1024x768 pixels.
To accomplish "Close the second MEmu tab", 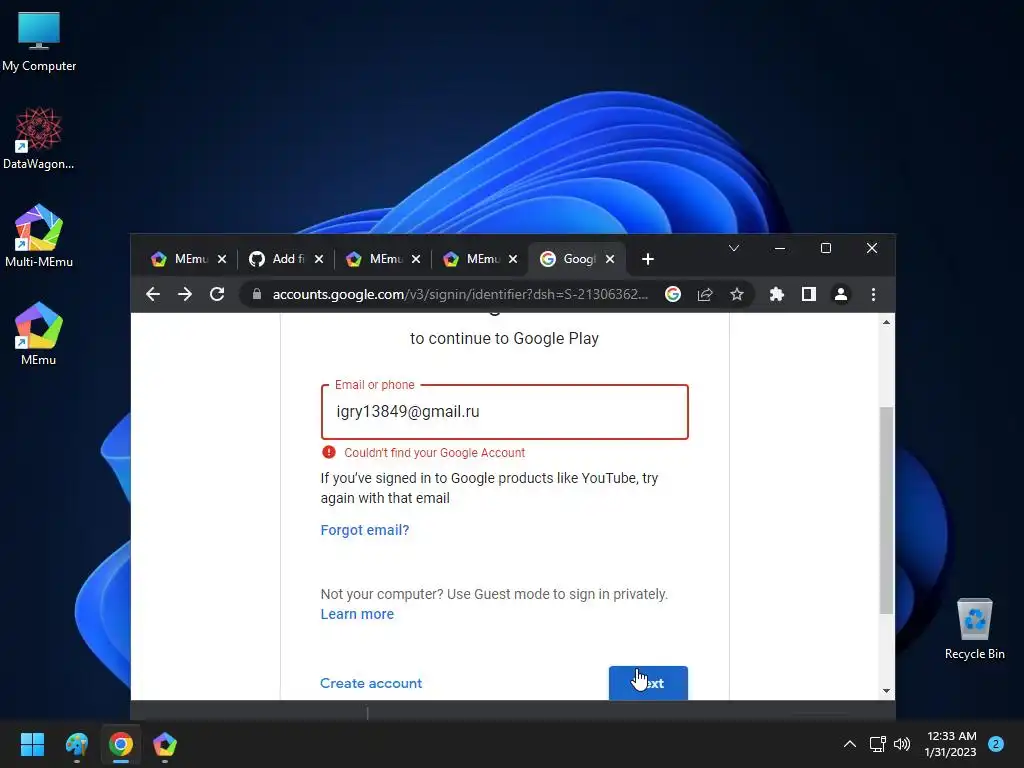I will [416, 259].
